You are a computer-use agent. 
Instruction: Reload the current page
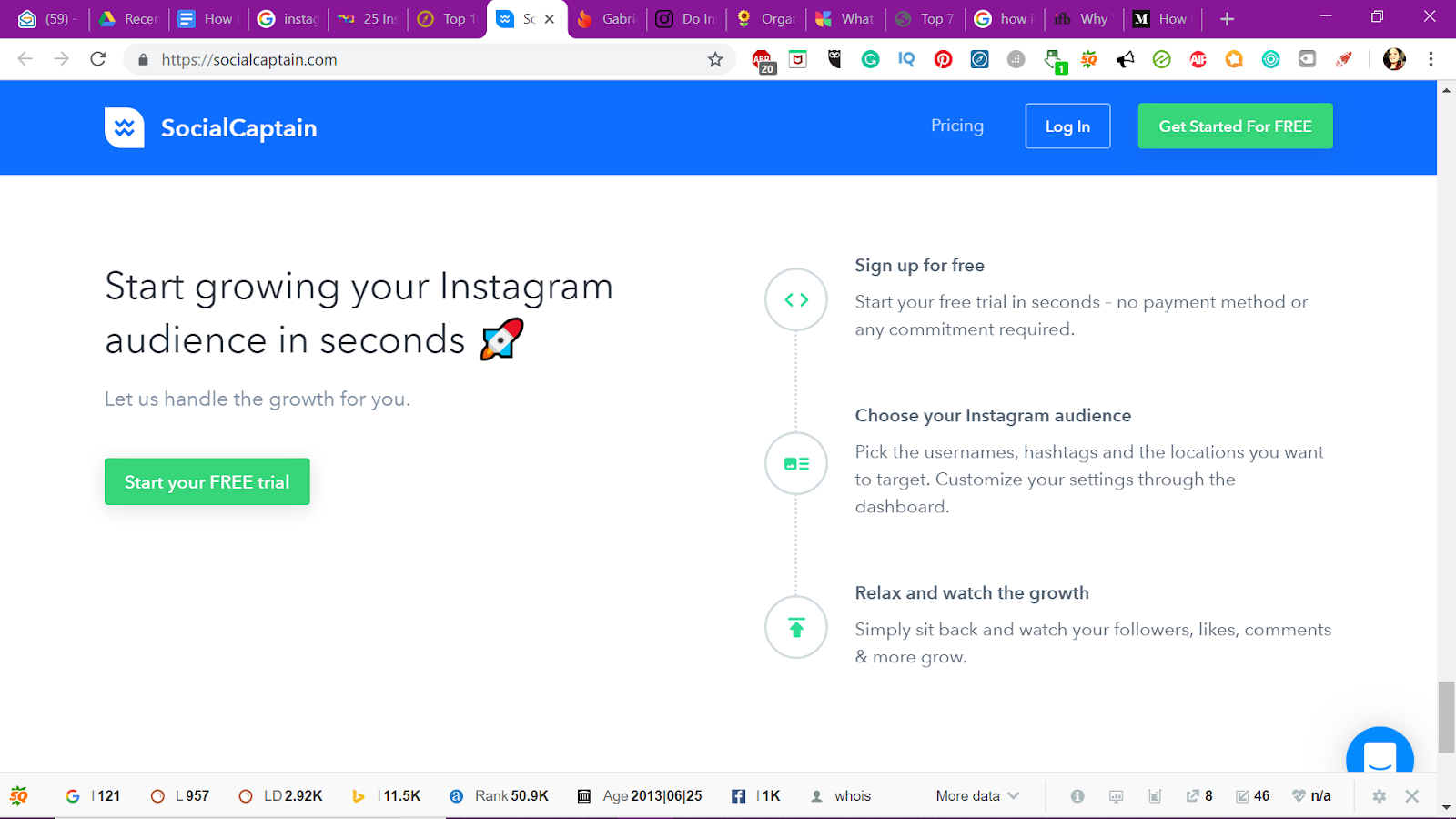tap(98, 59)
